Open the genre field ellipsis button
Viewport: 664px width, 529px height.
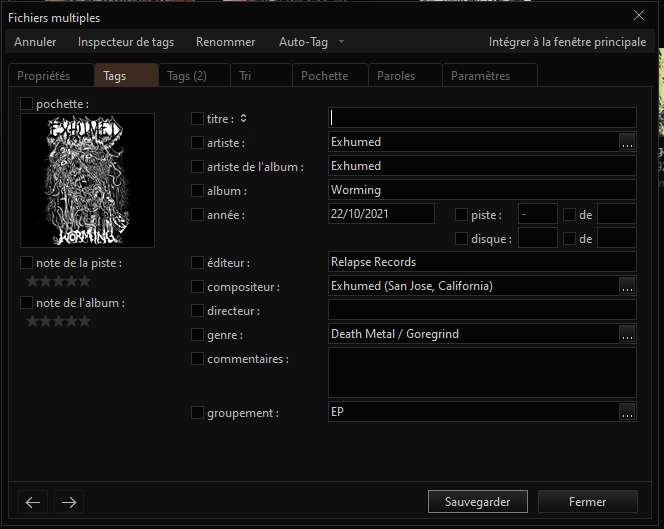point(627,334)
